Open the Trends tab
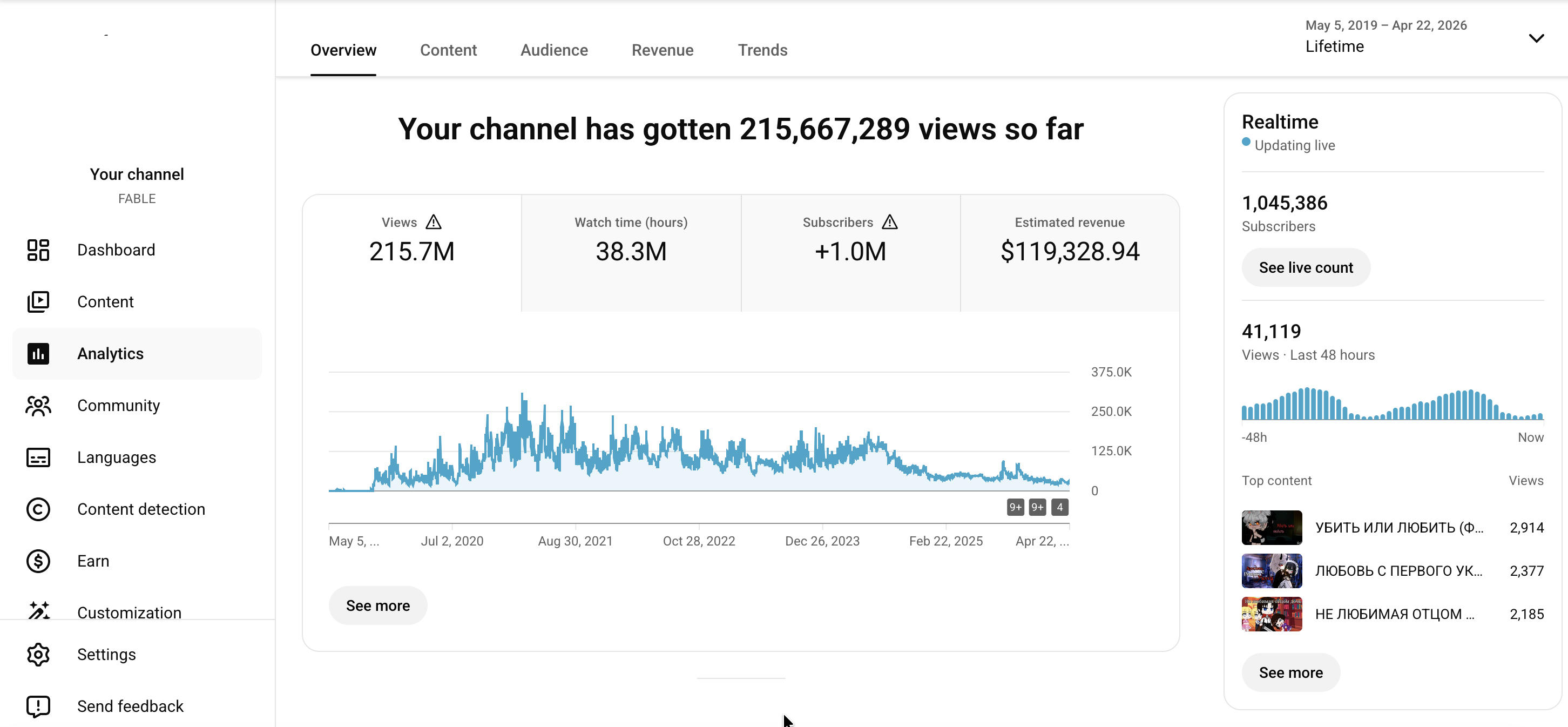Image resolution: width=1568 pixels, height=727 pixels. (762, 50)
